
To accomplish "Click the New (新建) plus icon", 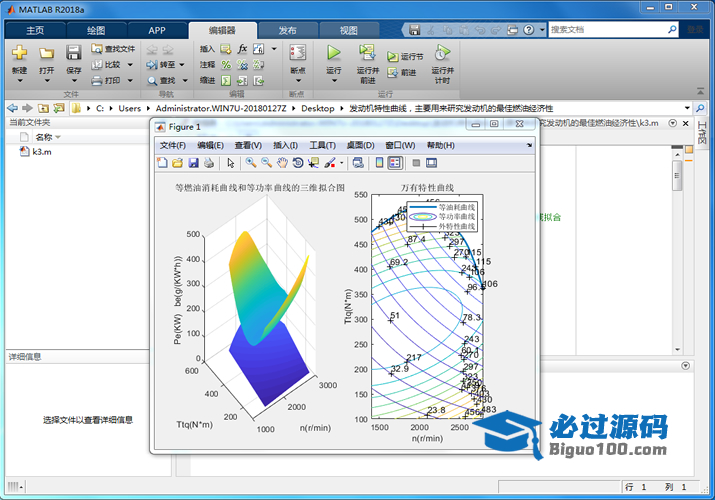I will [x=19, y=52].
